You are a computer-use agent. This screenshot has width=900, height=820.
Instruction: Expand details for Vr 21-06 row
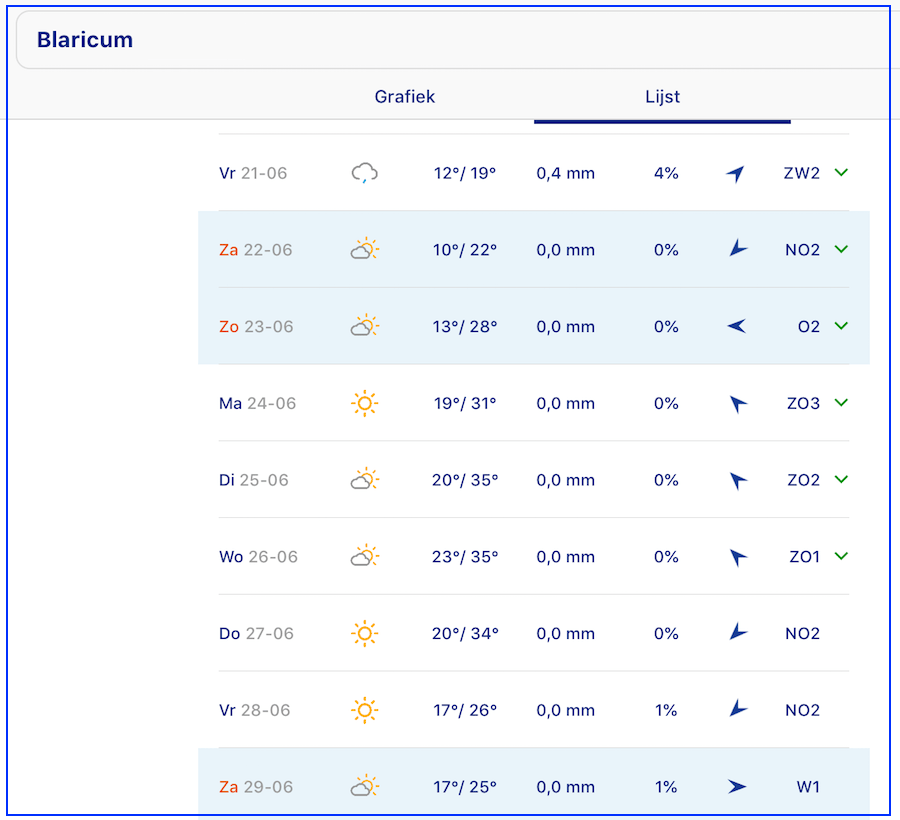pos(841,173)
